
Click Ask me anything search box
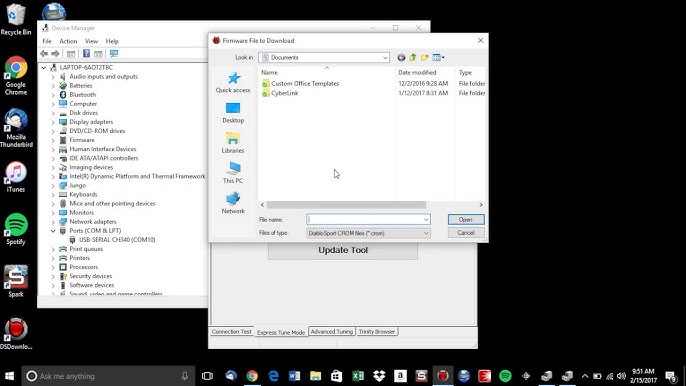108,376
